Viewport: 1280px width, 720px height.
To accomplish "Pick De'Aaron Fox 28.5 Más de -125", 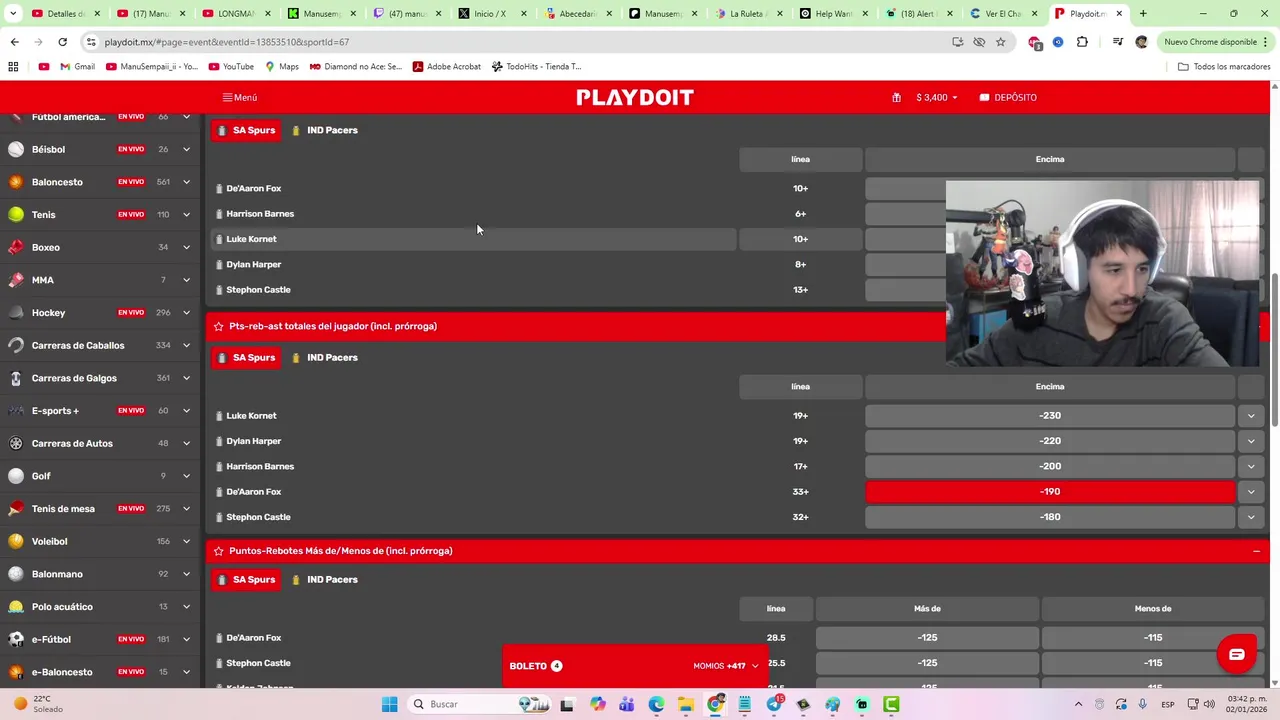I will 927,638.
